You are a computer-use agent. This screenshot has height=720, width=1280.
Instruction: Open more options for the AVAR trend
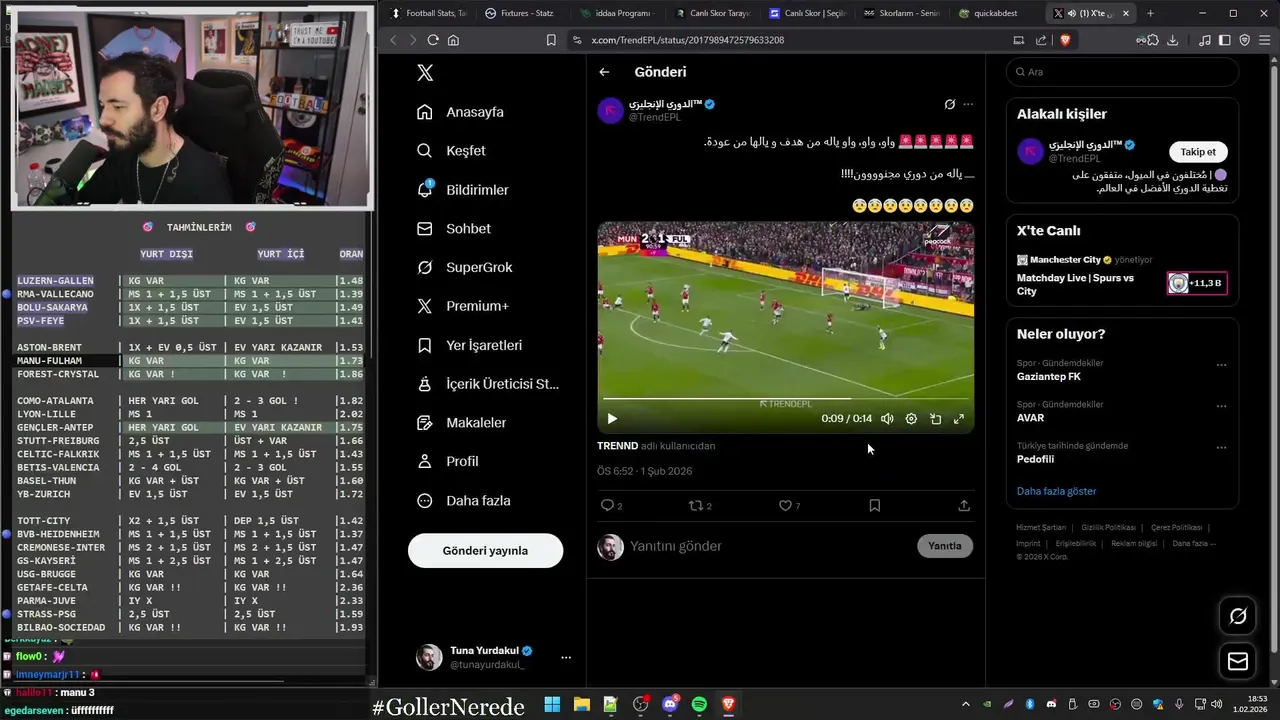coord(1221,406)
